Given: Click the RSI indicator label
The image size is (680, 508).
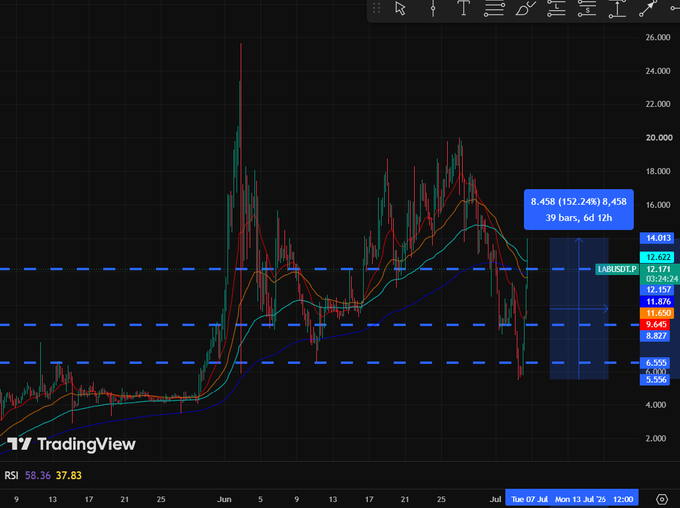Looking at the screenshot, I should tap(11, 475).
